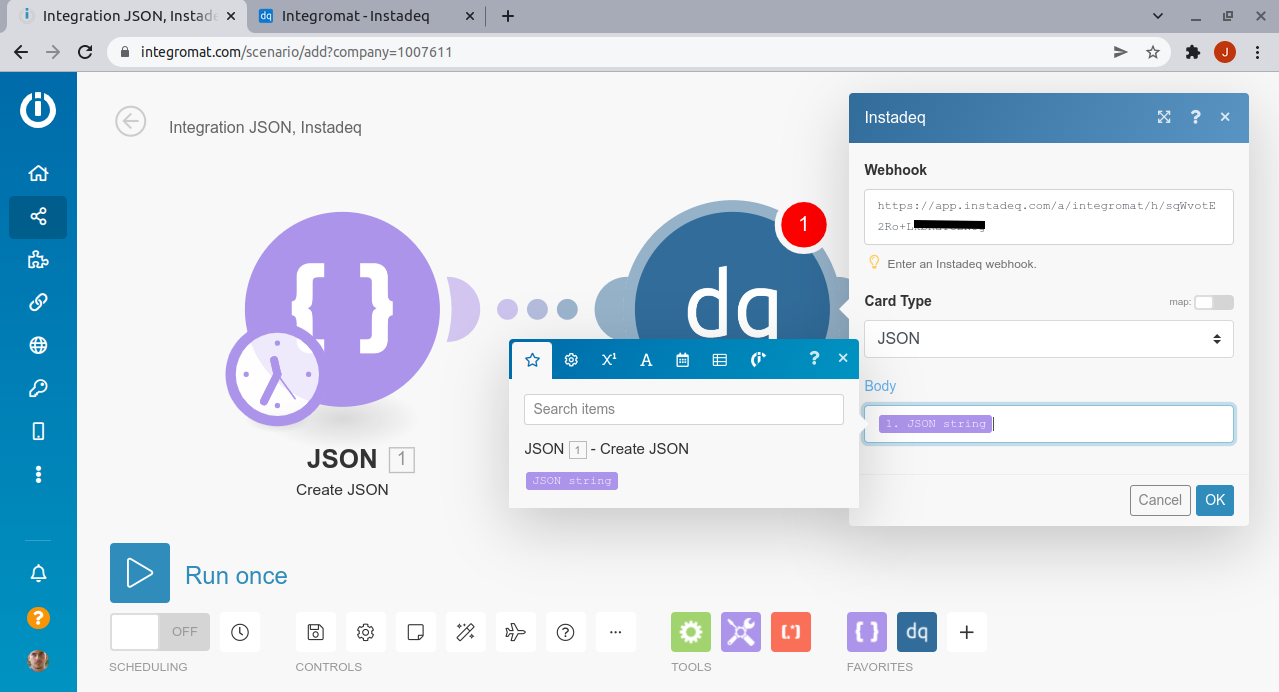Click the Webhook URL field
This screenshot has width=1279, height=692.
click(x=1049, y=216)
